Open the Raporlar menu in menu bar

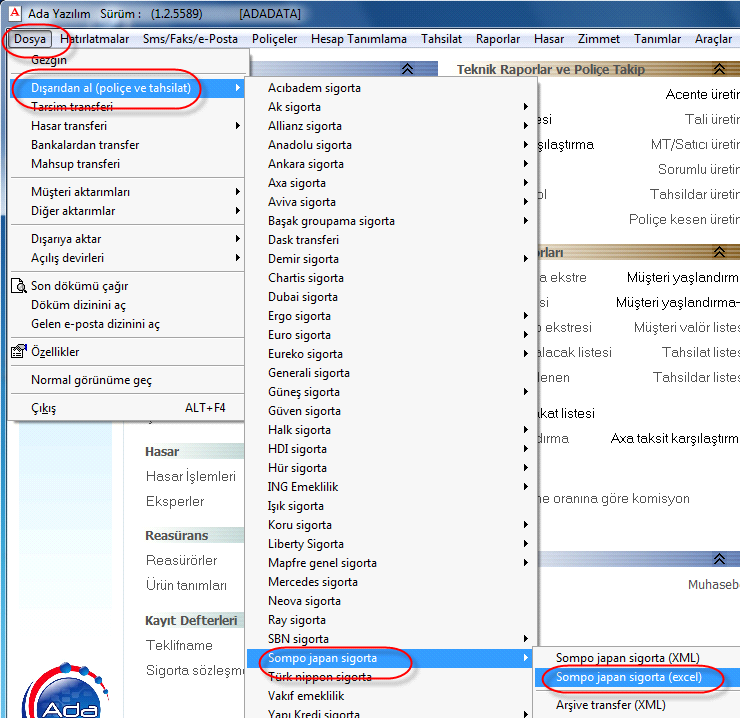tap(498, 39)
